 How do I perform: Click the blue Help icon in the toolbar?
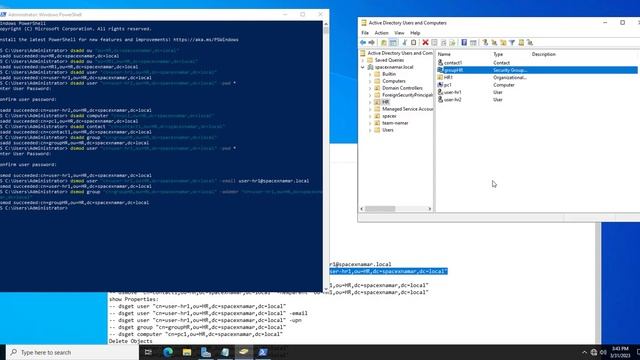click(x=464, y=42)
